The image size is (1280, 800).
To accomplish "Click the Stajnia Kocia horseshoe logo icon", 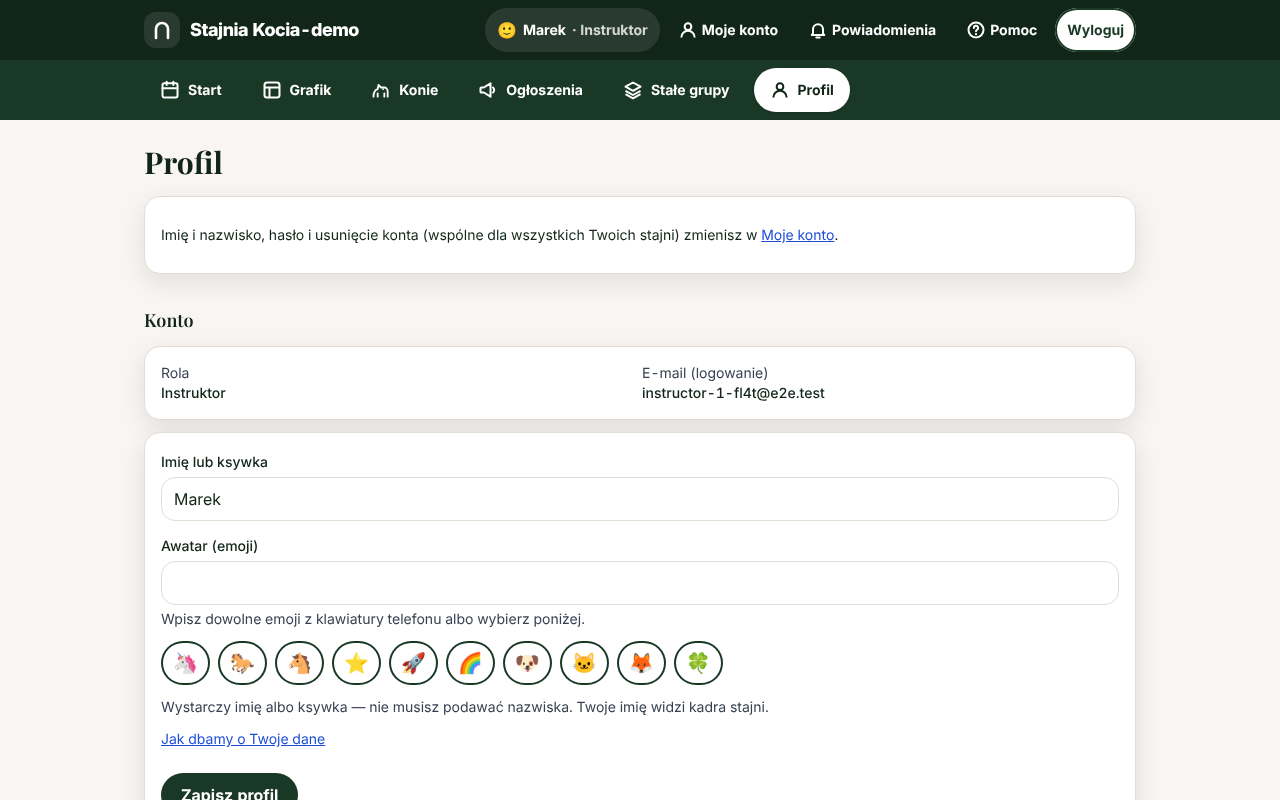I will click(x=162, y=30).
